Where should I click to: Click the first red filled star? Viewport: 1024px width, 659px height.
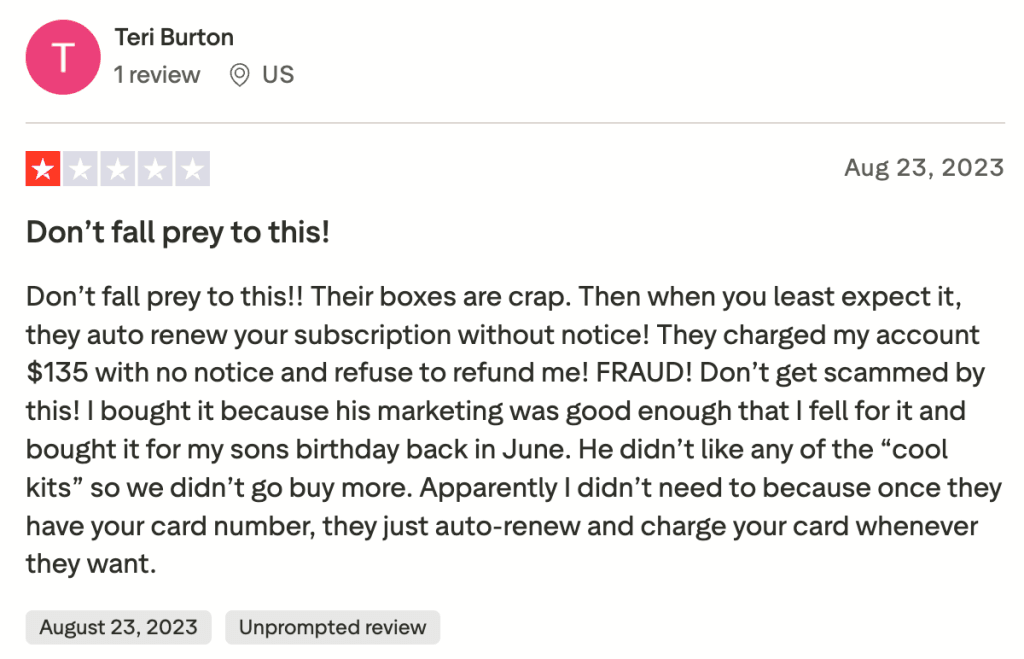click(43, 169)
